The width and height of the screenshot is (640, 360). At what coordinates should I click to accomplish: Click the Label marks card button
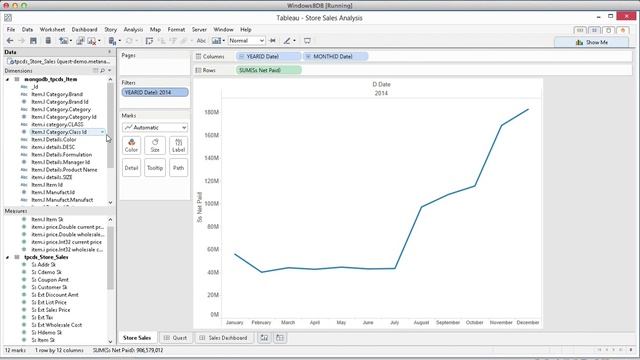pyautogui.click(x=178, y=145)
